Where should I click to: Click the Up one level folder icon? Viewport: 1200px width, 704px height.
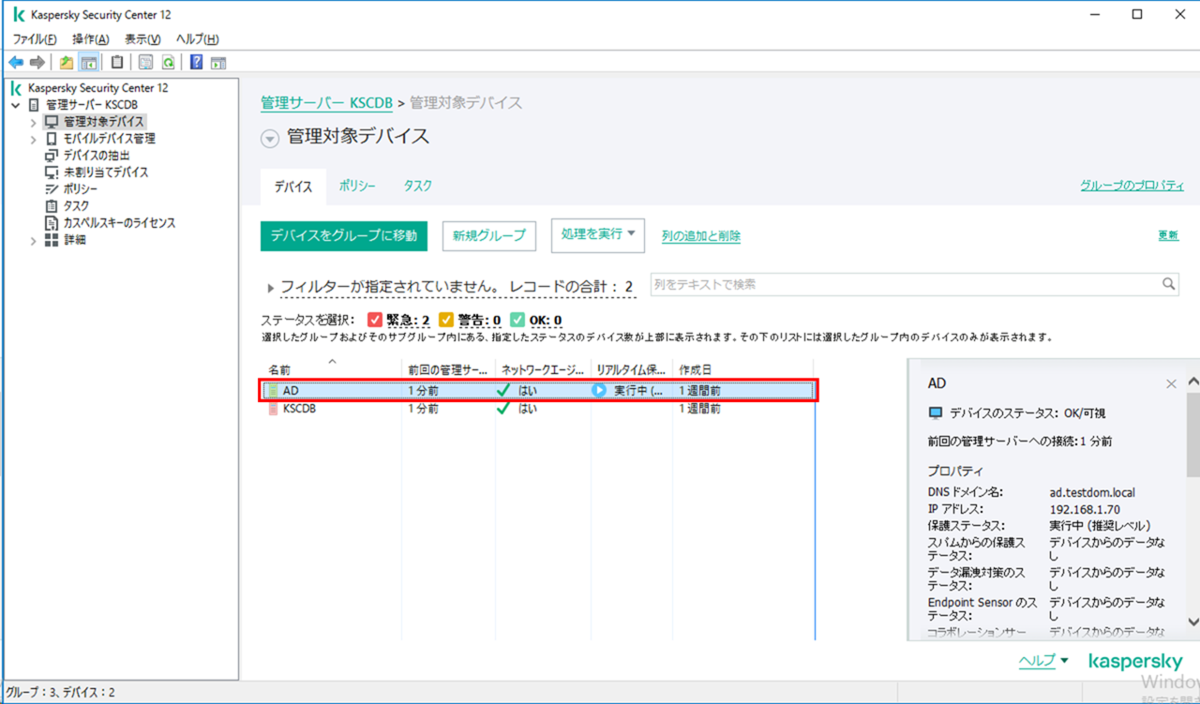point(67,62)
